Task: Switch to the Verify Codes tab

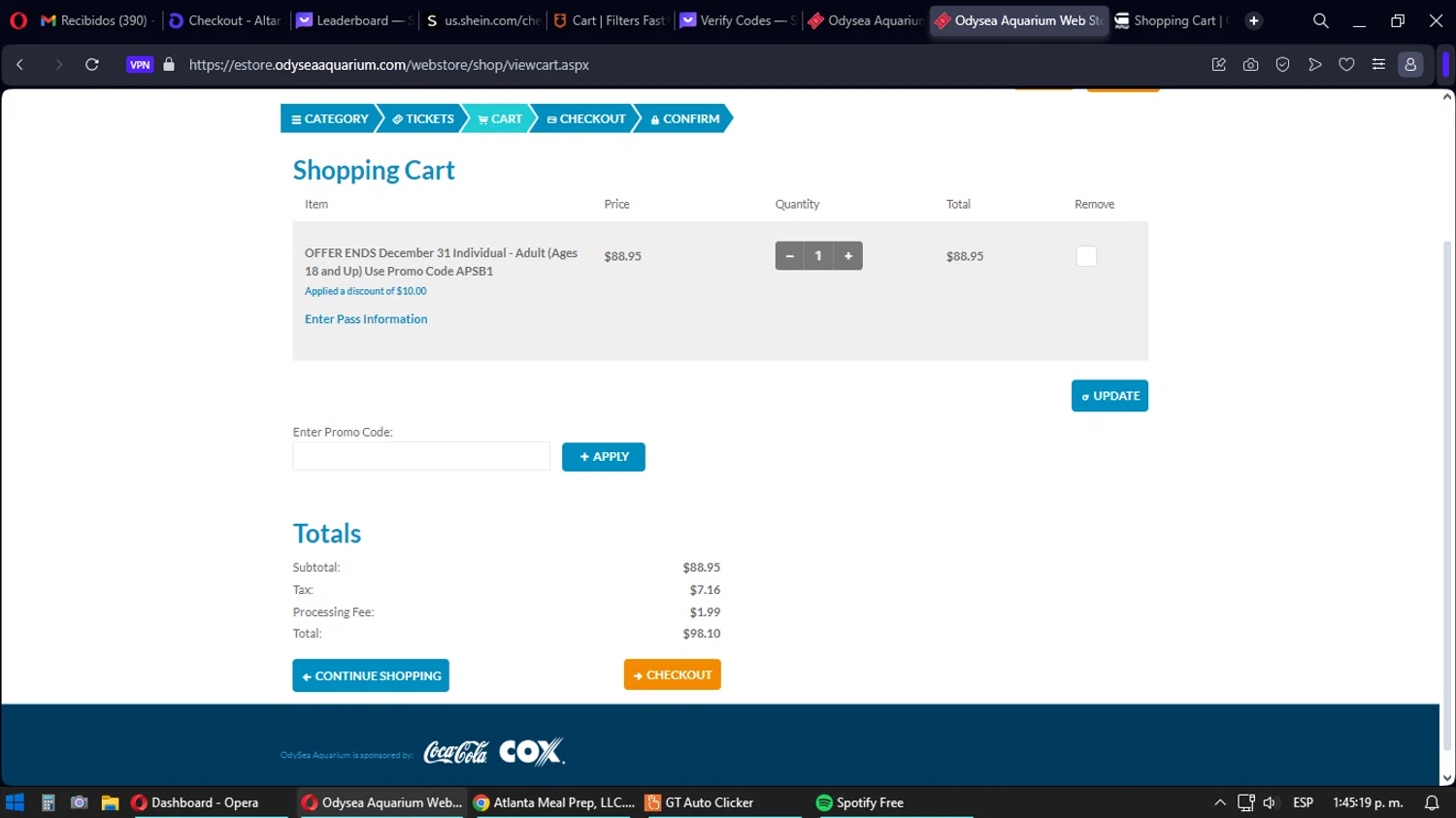Action: pos(738,20)
